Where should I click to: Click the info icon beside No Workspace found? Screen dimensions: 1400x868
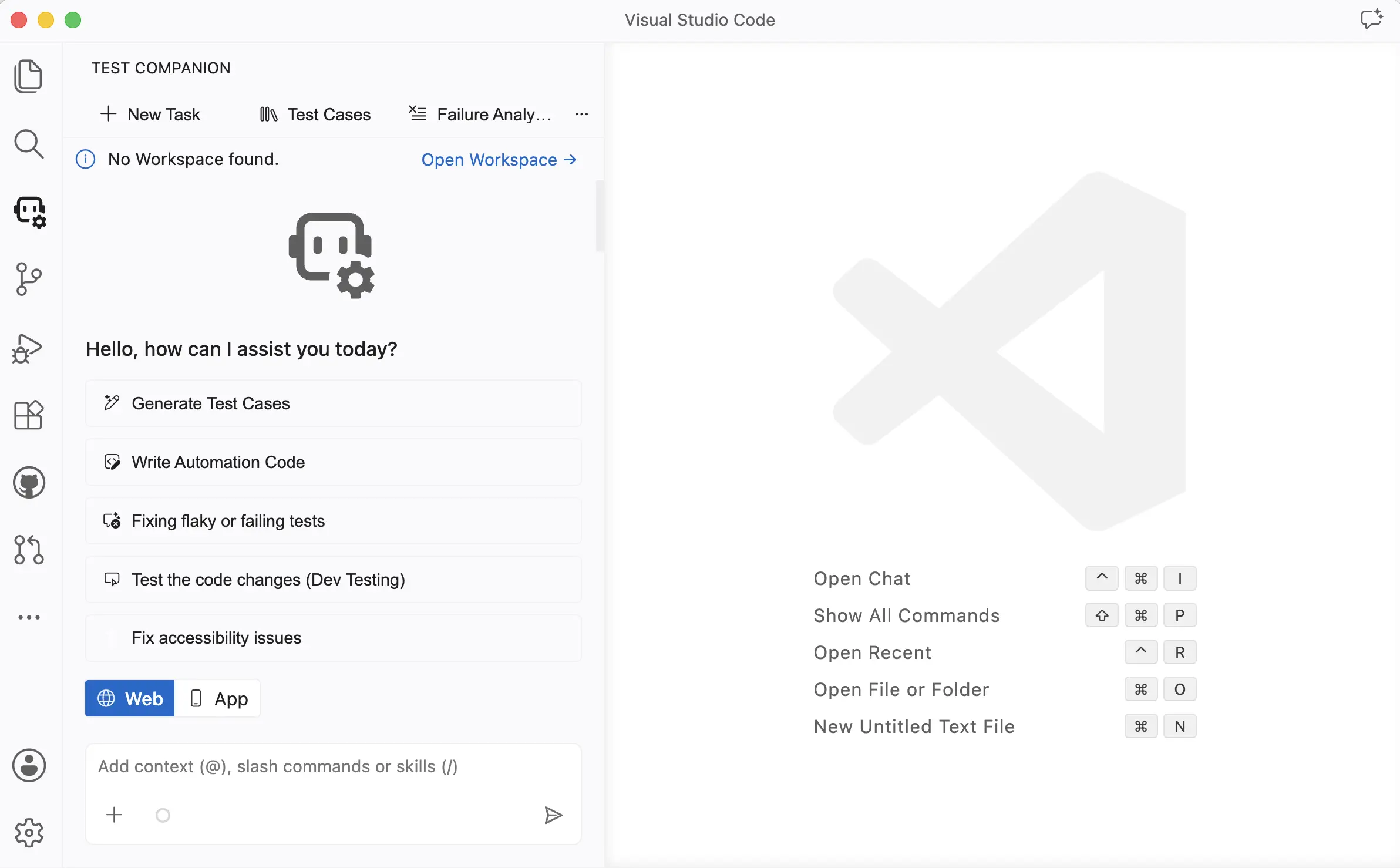tap(86, 159)
